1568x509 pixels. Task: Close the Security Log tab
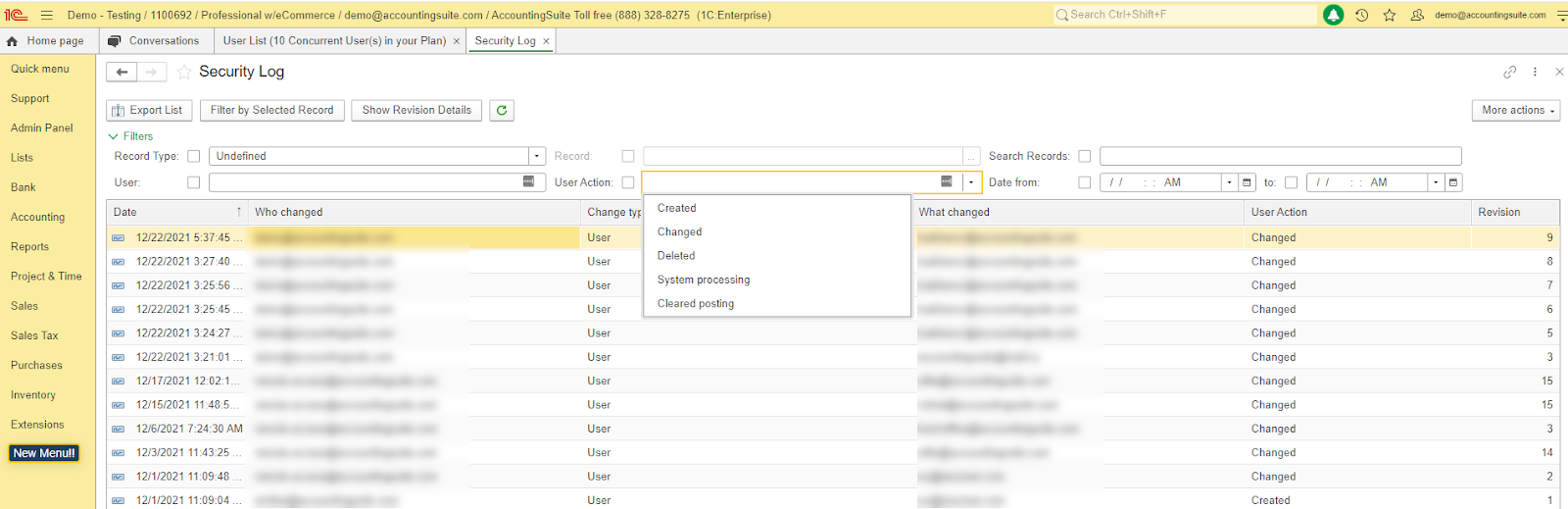(546, 41)
